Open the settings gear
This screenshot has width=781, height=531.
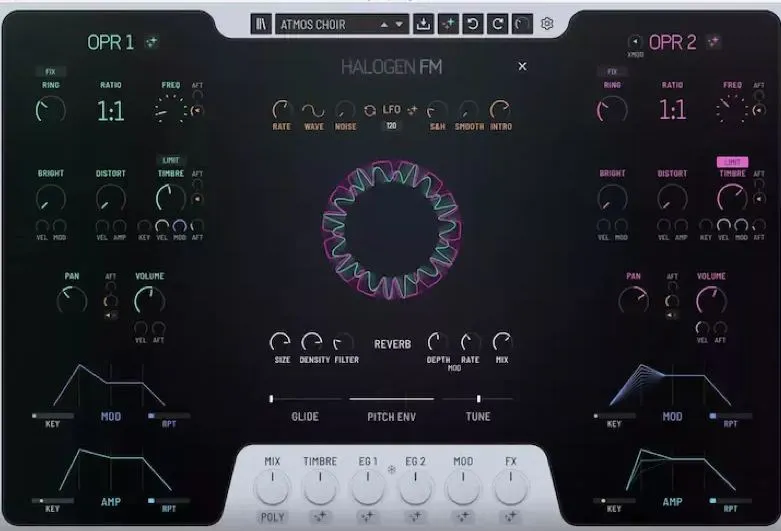pos(547,23)
